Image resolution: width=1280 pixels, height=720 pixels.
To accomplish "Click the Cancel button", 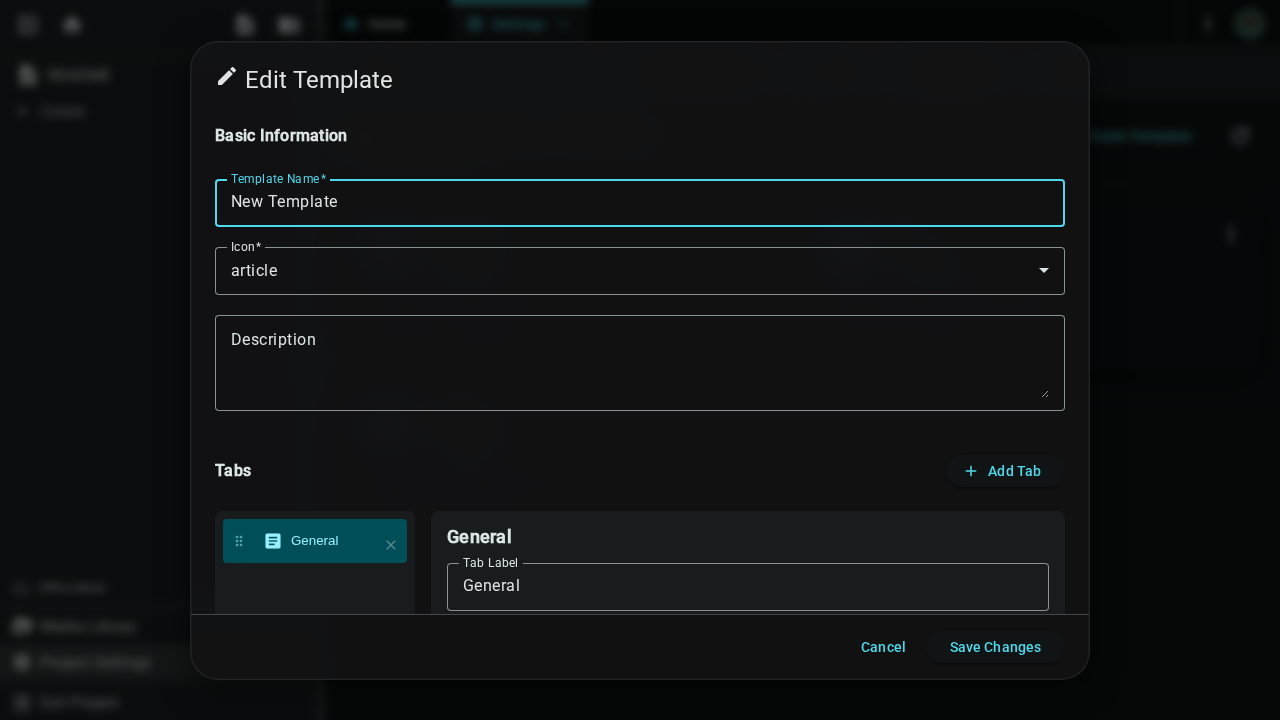I will [x=883, y=647].
